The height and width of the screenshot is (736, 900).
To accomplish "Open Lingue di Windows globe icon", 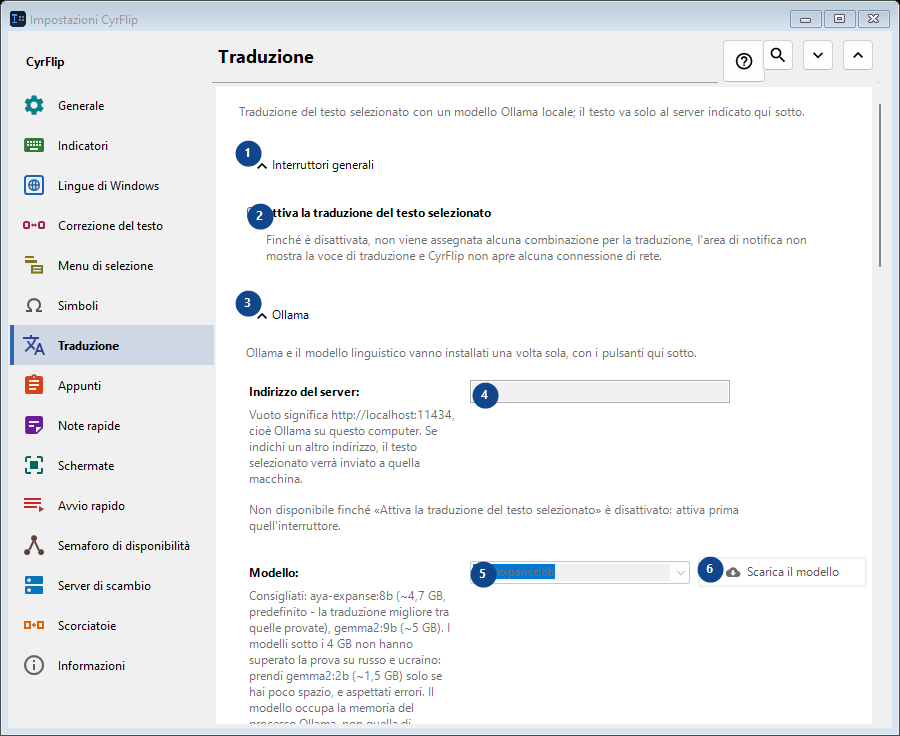I will tap(34, 185).
